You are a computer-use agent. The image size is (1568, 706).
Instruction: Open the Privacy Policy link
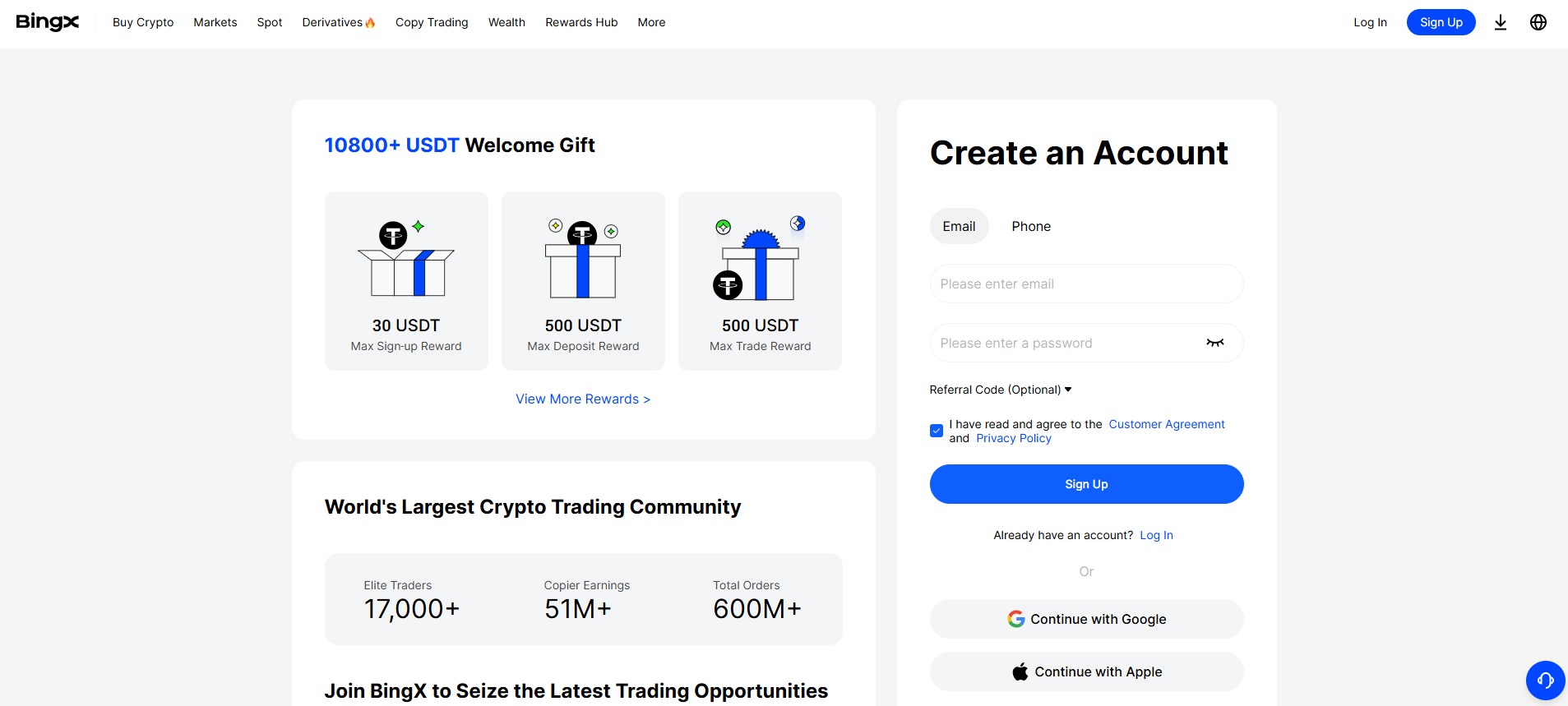click(x=1013, y=438)
